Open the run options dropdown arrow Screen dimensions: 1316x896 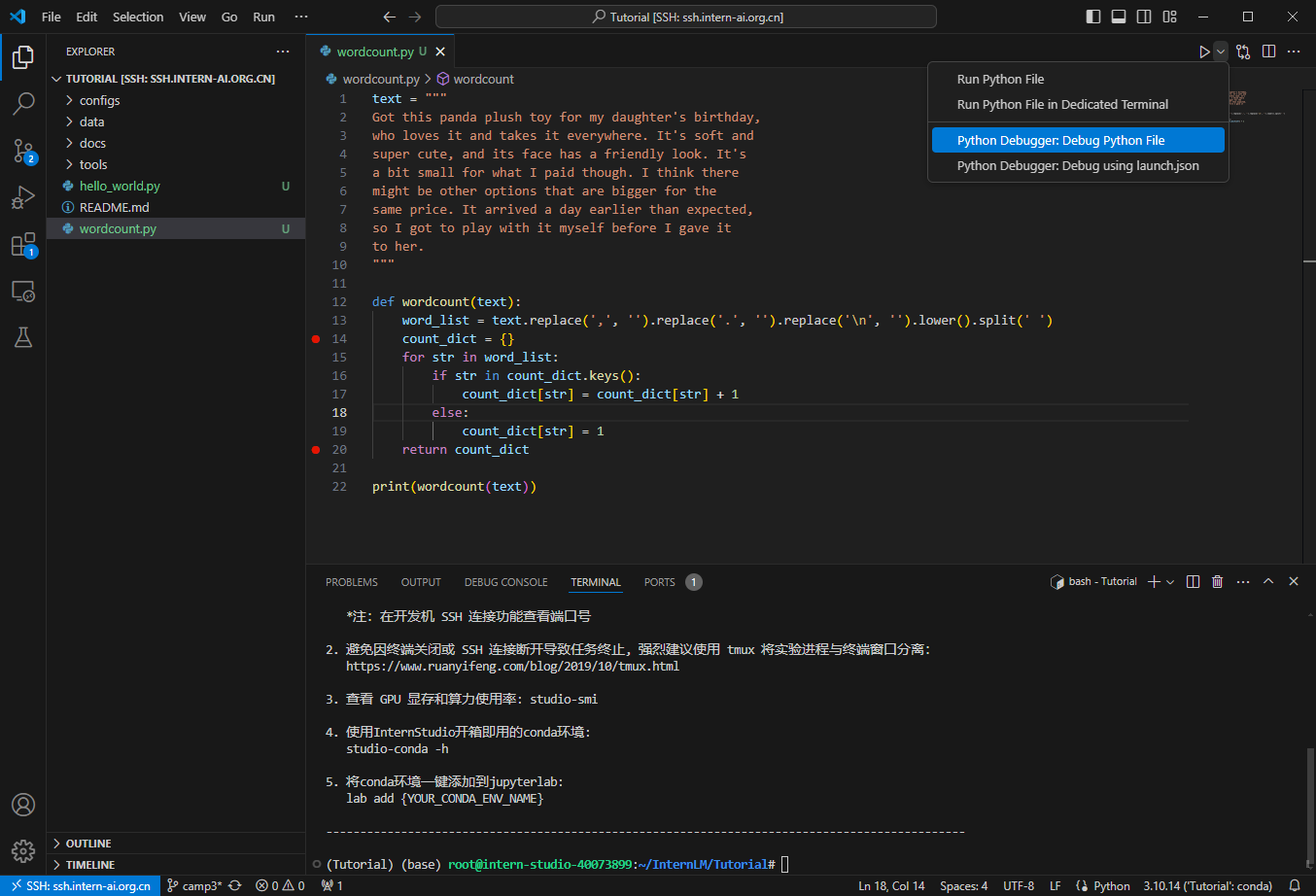1221,52
